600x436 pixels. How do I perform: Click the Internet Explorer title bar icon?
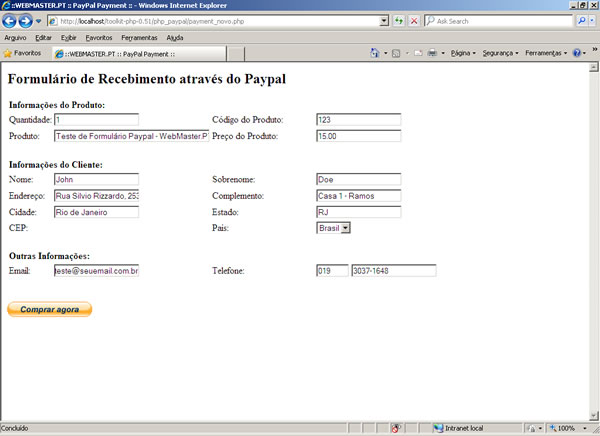click(x=5, y=5)
